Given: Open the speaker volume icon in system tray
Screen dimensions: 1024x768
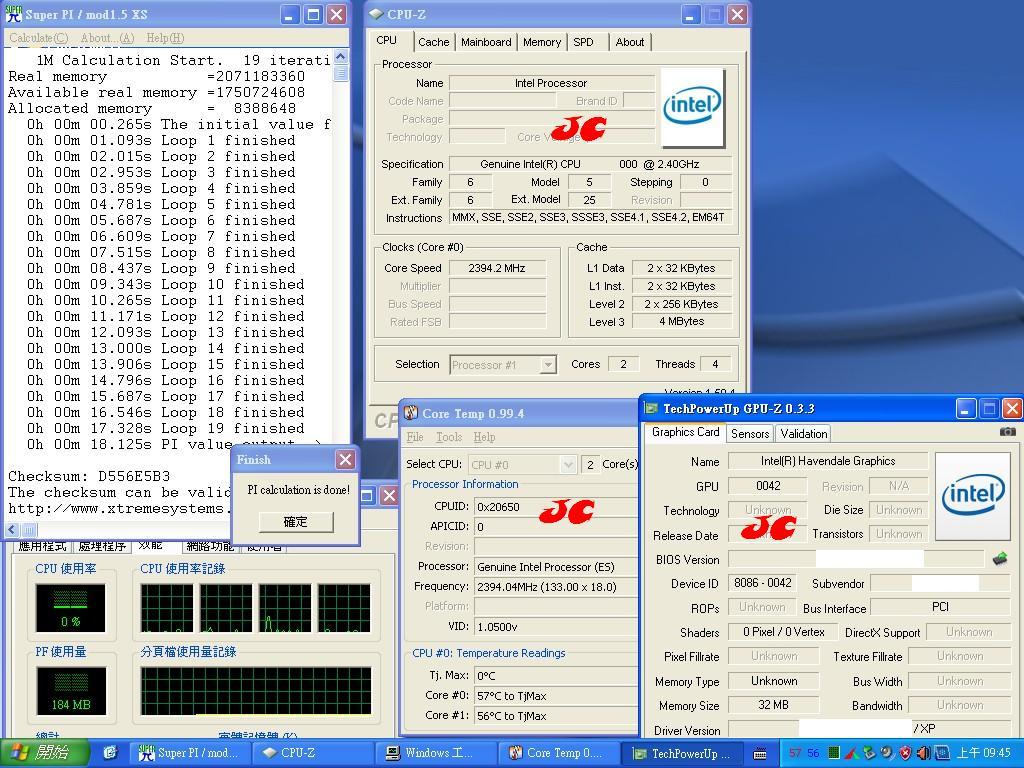Looking at the screenshot, I should [x=923, y=752].
